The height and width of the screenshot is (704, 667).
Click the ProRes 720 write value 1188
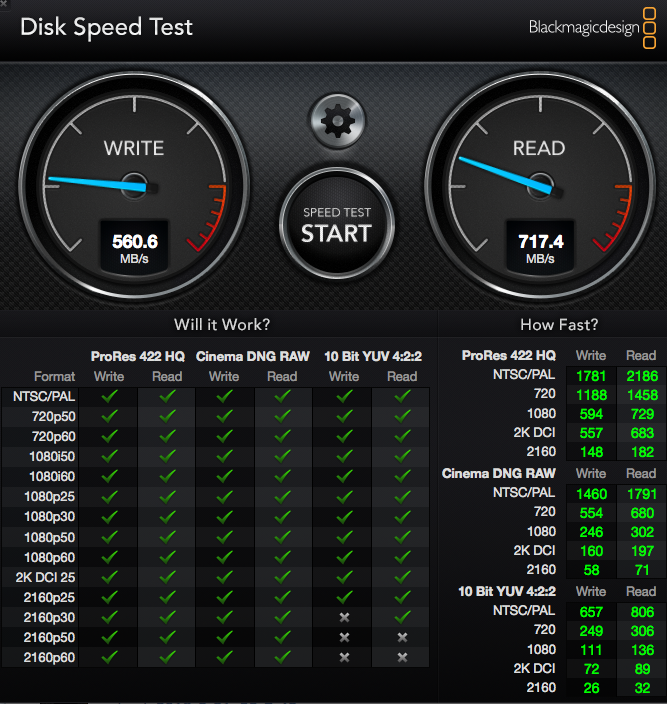tap(592, 395)
